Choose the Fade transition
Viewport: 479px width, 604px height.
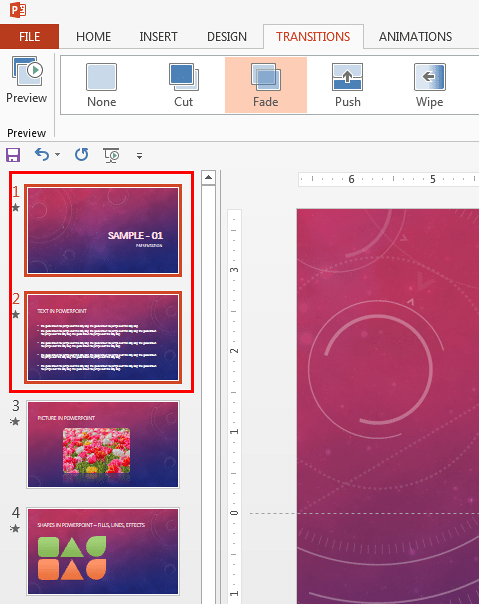(266, 85)
